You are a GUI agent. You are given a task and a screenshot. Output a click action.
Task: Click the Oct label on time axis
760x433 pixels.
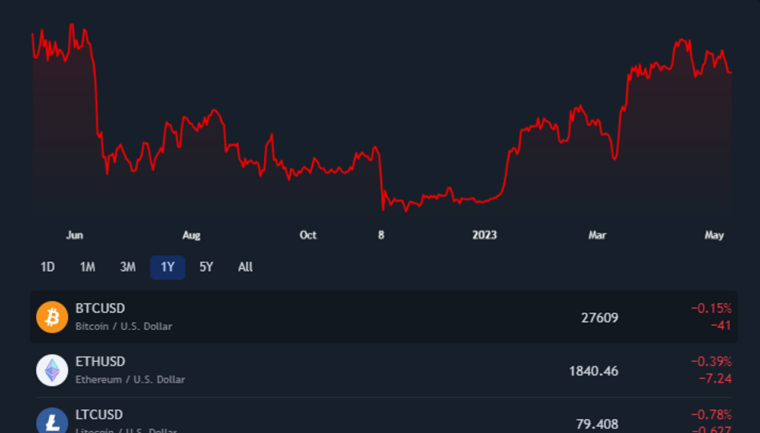(x=308, y=236)
